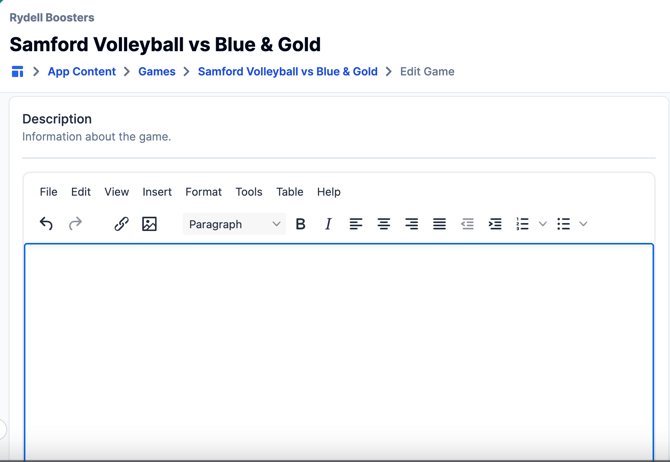Decrease indent with the outdent icon

tap(467, 224)
